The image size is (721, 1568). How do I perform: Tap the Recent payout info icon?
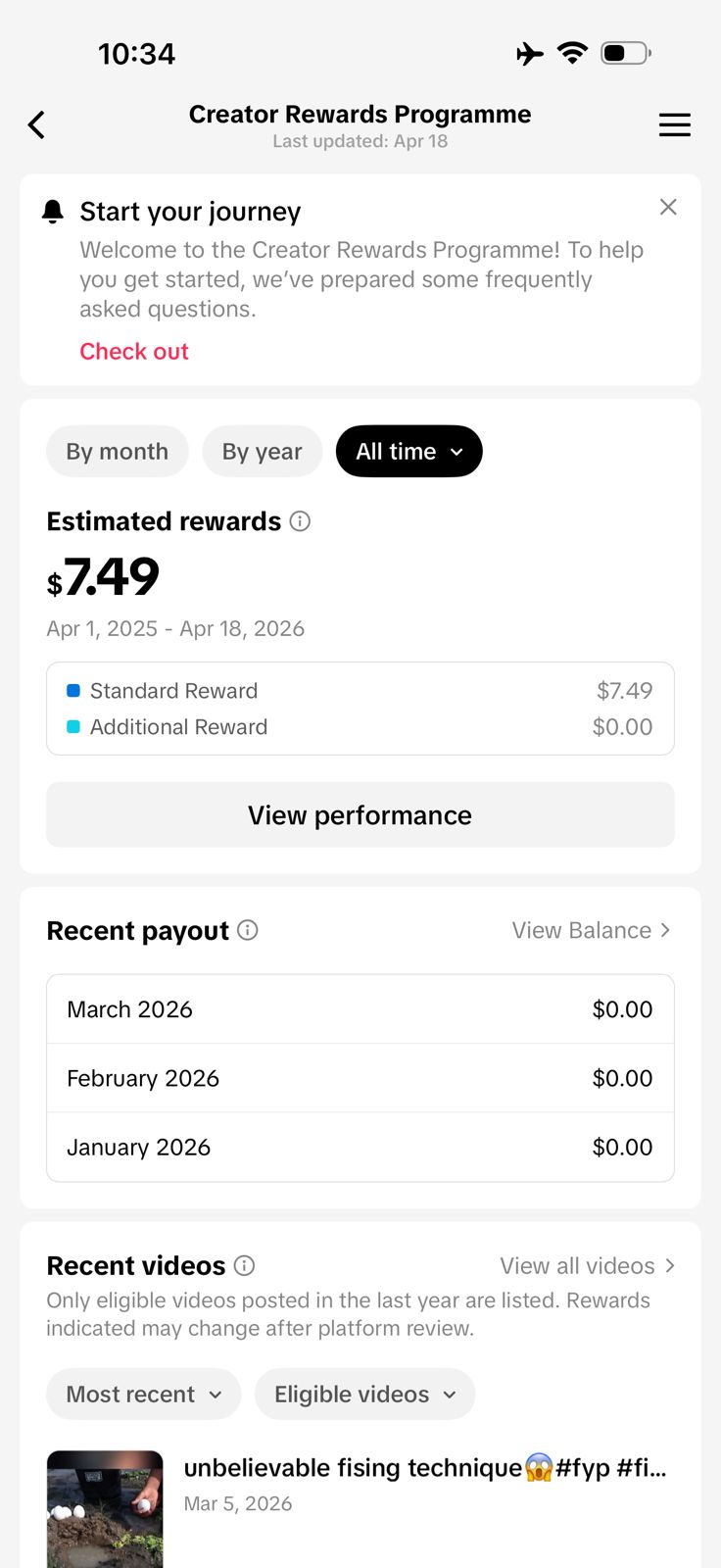(248, 930)
